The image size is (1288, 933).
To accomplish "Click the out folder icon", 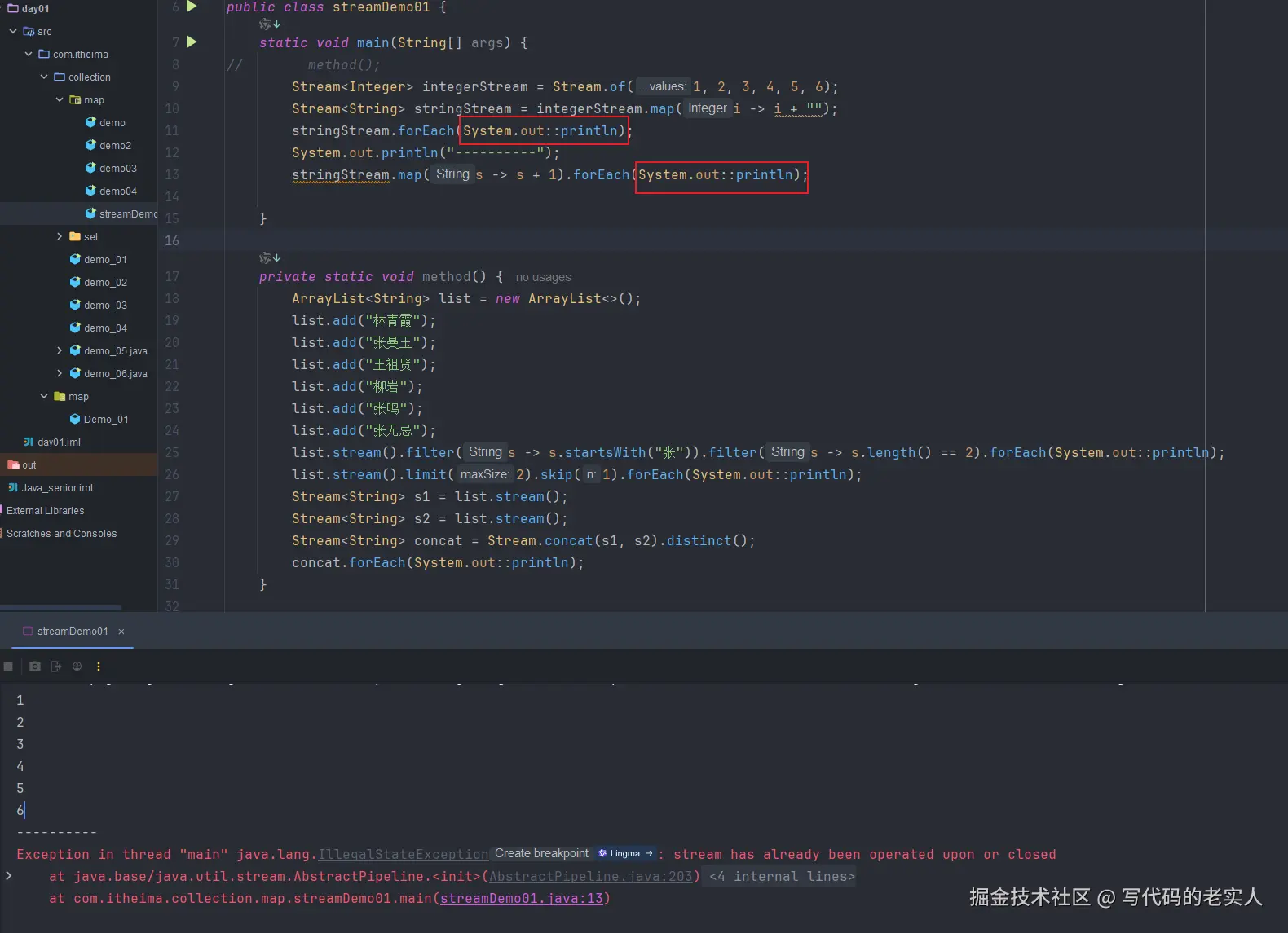I will (13, 464).
